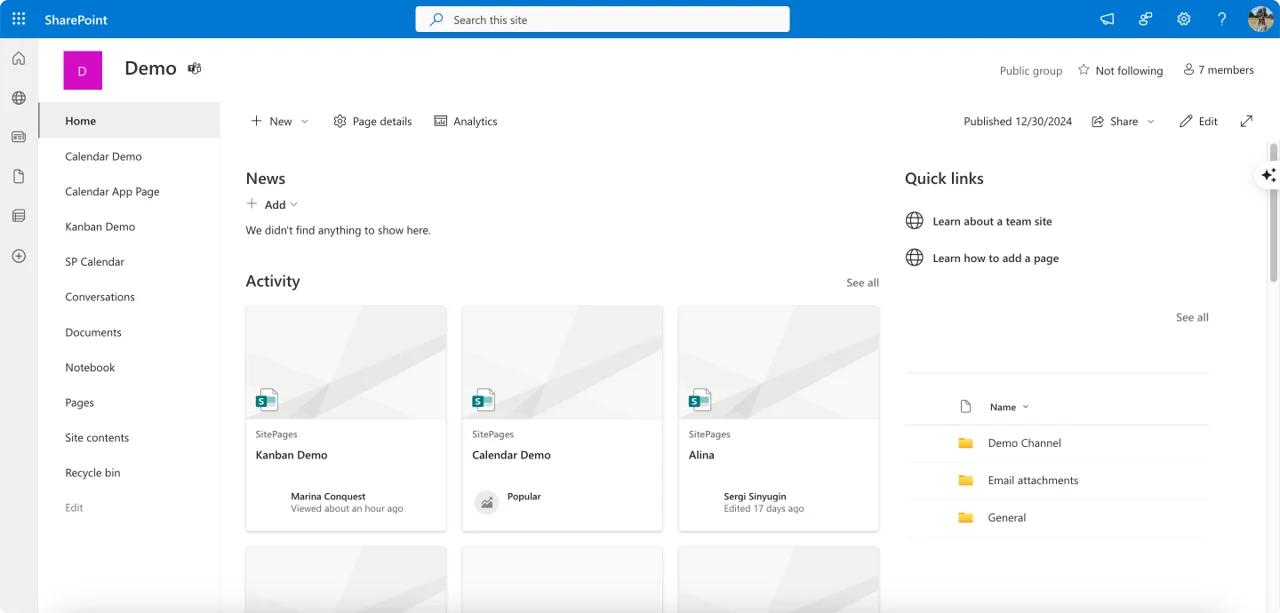Viewport: 1280px width, 613px height.
Task: Click the Published 12/30/2024 status text
Action: (x=1017, y=121)
